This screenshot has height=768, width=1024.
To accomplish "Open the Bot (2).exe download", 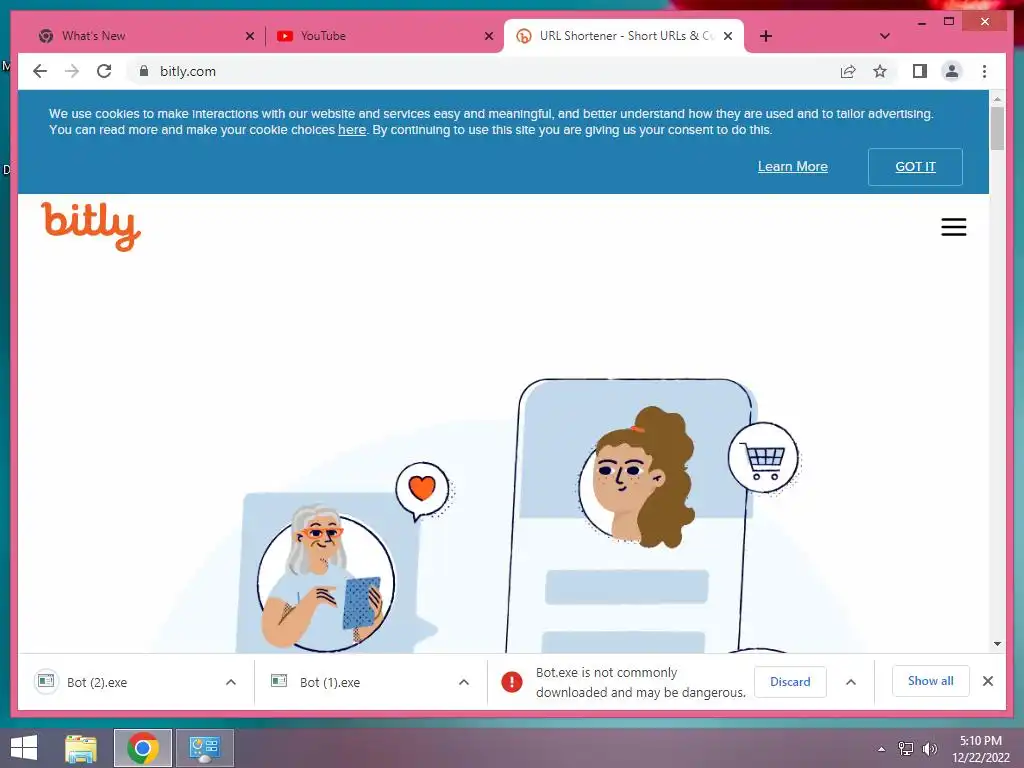I will point(97,682).
